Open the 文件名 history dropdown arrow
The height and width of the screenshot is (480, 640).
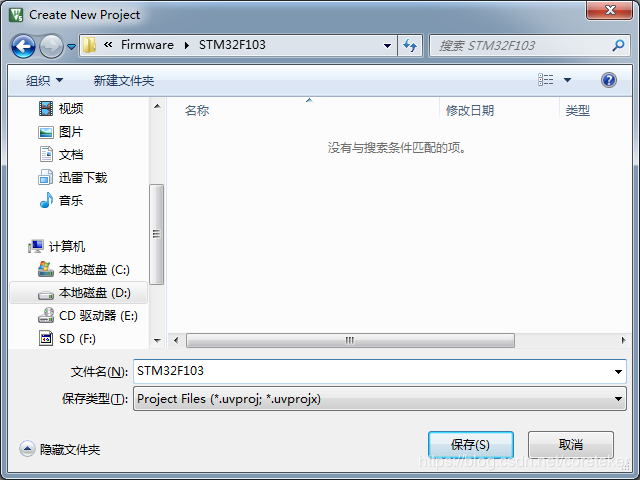(x=618, y=371)
